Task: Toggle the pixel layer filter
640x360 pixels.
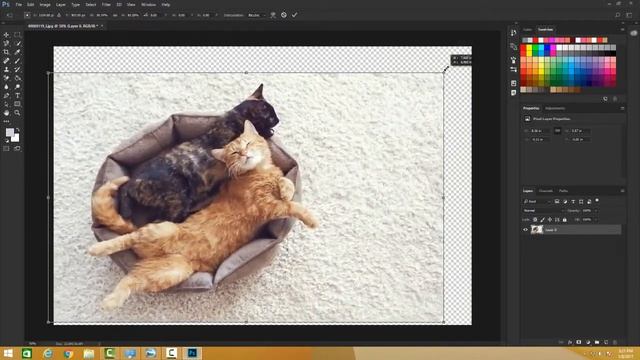Action: coord(557,202)
